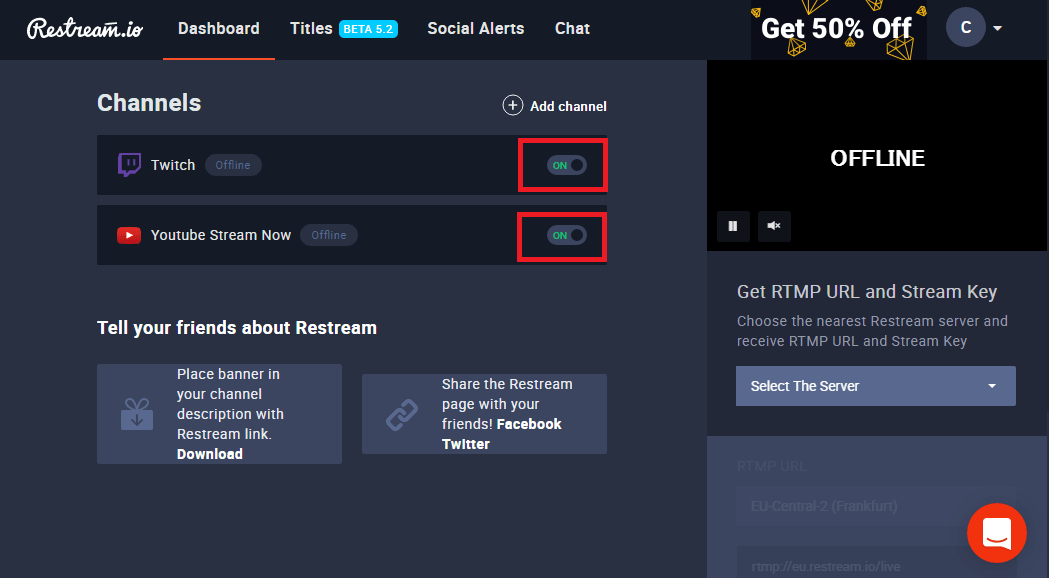Share Restream via the Twitter link

466,444
